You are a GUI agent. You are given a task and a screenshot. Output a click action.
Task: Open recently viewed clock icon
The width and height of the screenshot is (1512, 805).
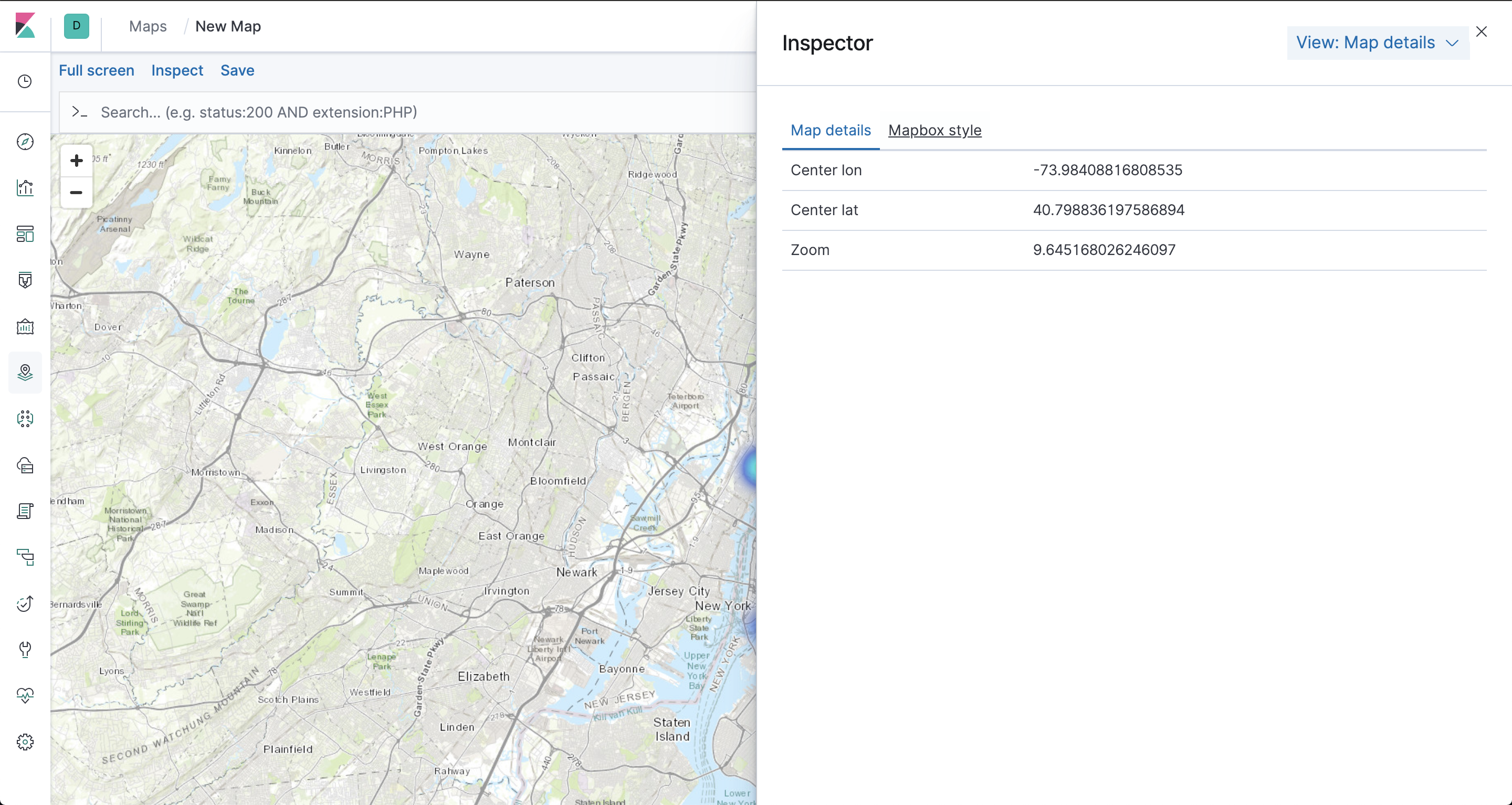click(25, 81)
